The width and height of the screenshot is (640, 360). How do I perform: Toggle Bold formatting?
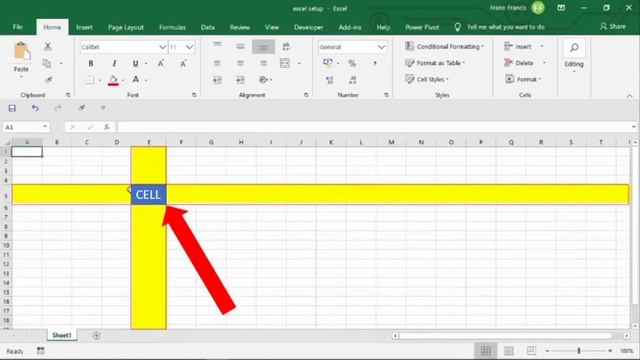click(91, 63)
